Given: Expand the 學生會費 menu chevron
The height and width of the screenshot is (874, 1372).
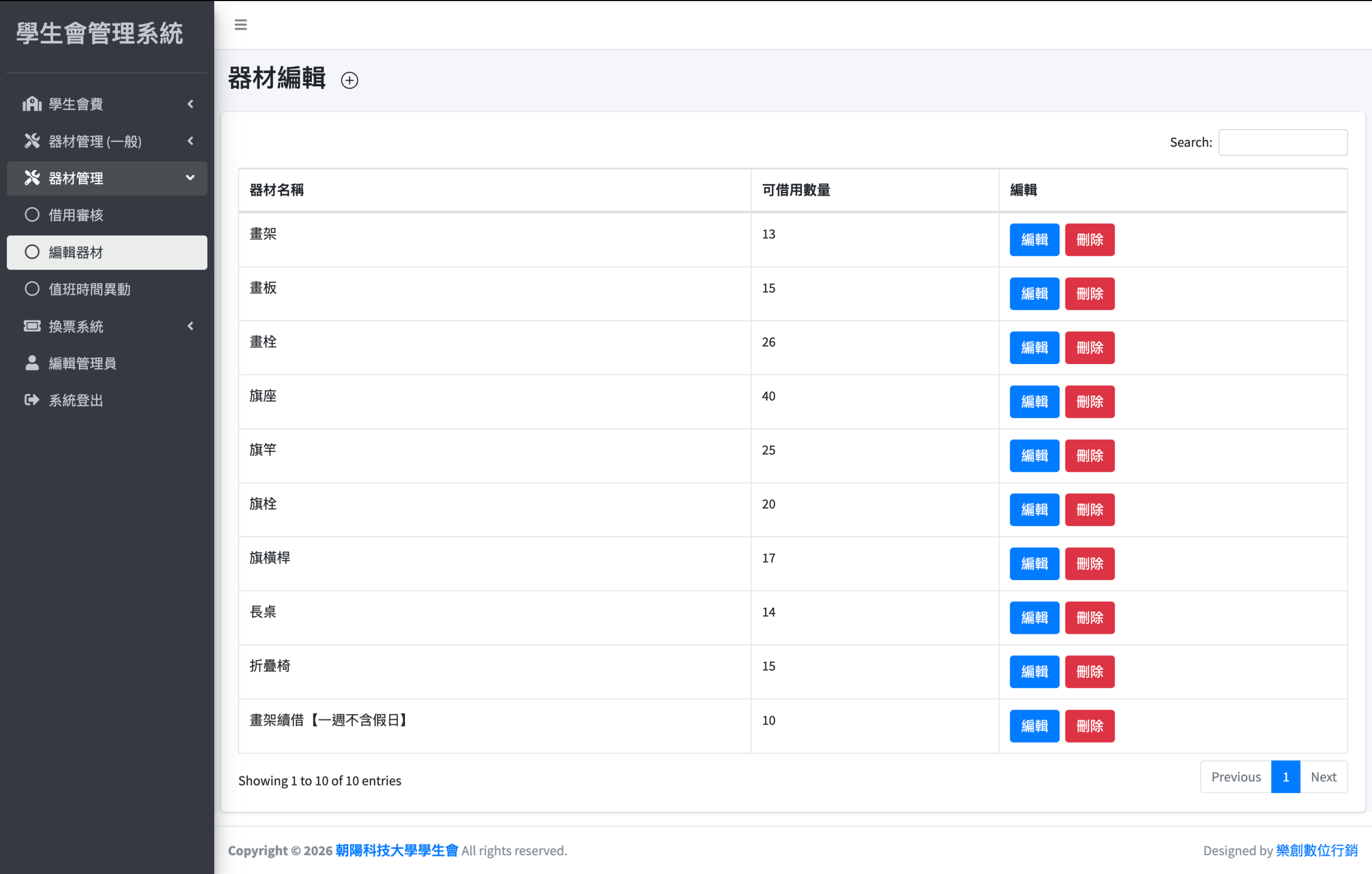Looking at the screenshot, I should tap(190, 104).
